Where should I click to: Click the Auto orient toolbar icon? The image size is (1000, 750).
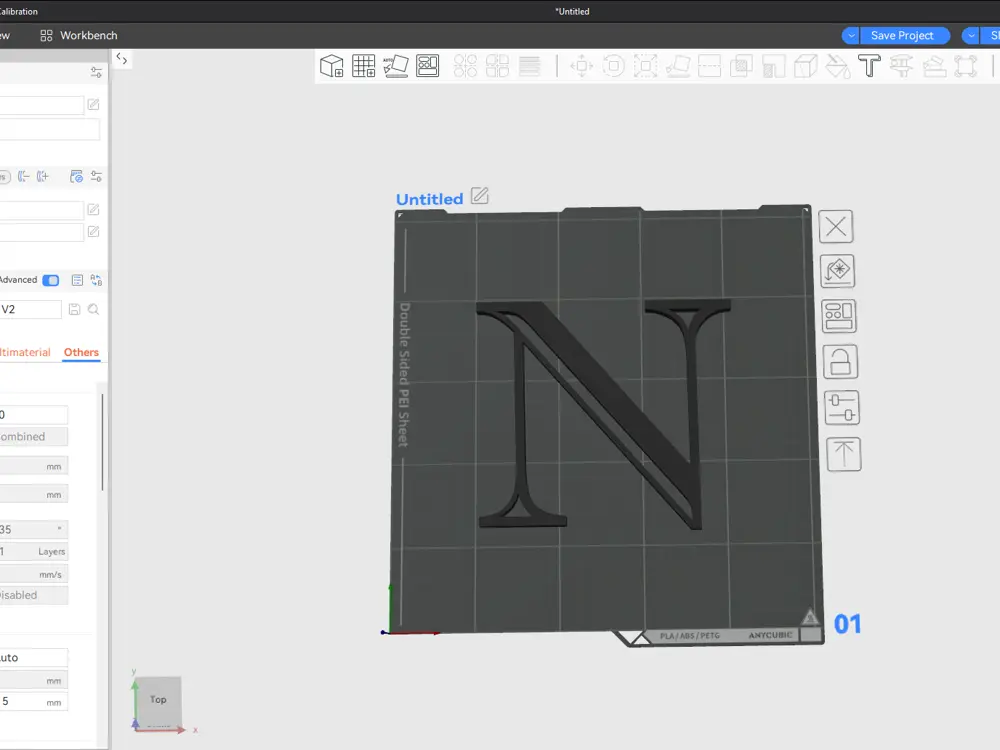tap(395, 66)
